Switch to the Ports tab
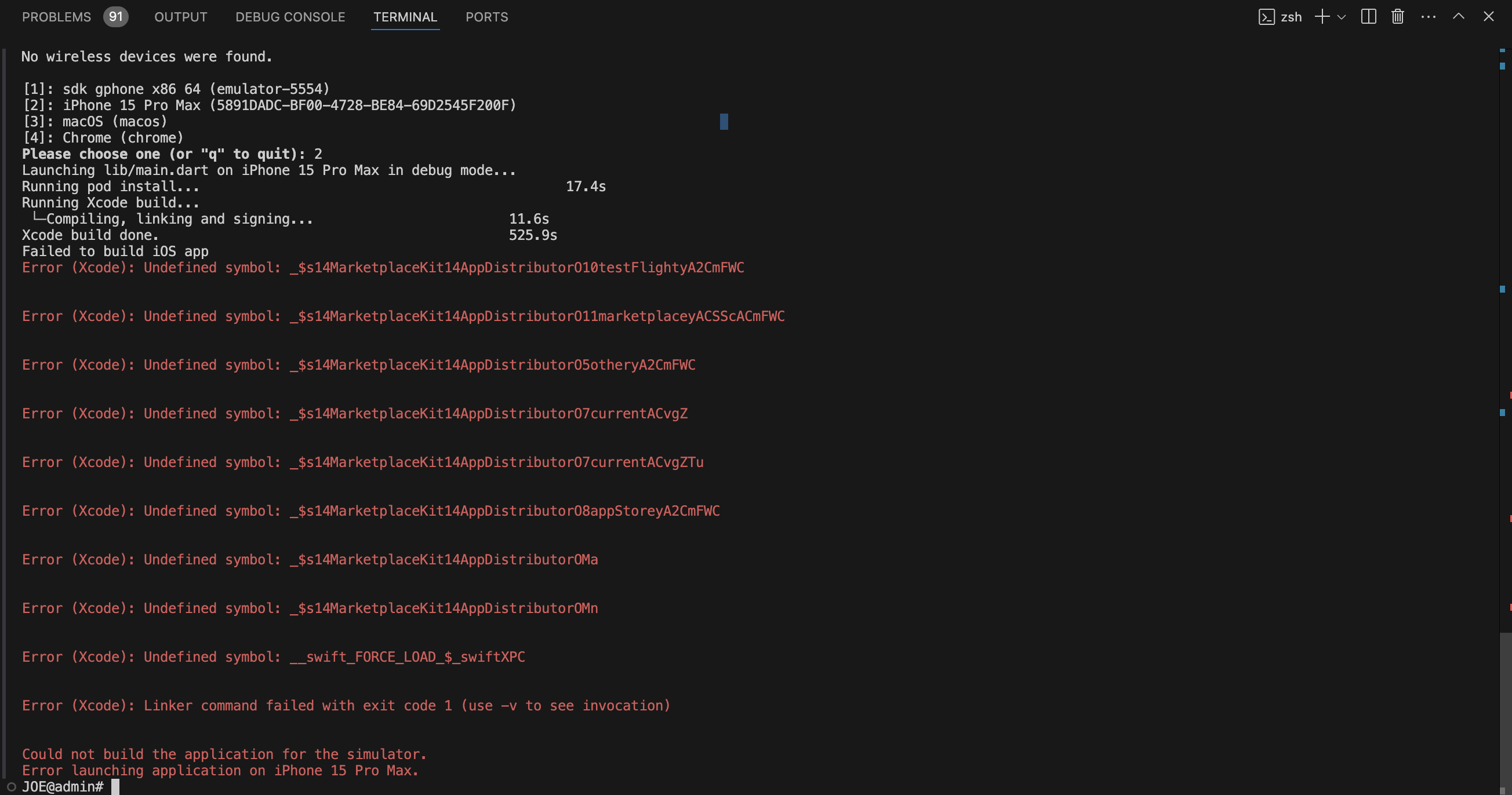The image size is (1512, 795). point(486,17)
